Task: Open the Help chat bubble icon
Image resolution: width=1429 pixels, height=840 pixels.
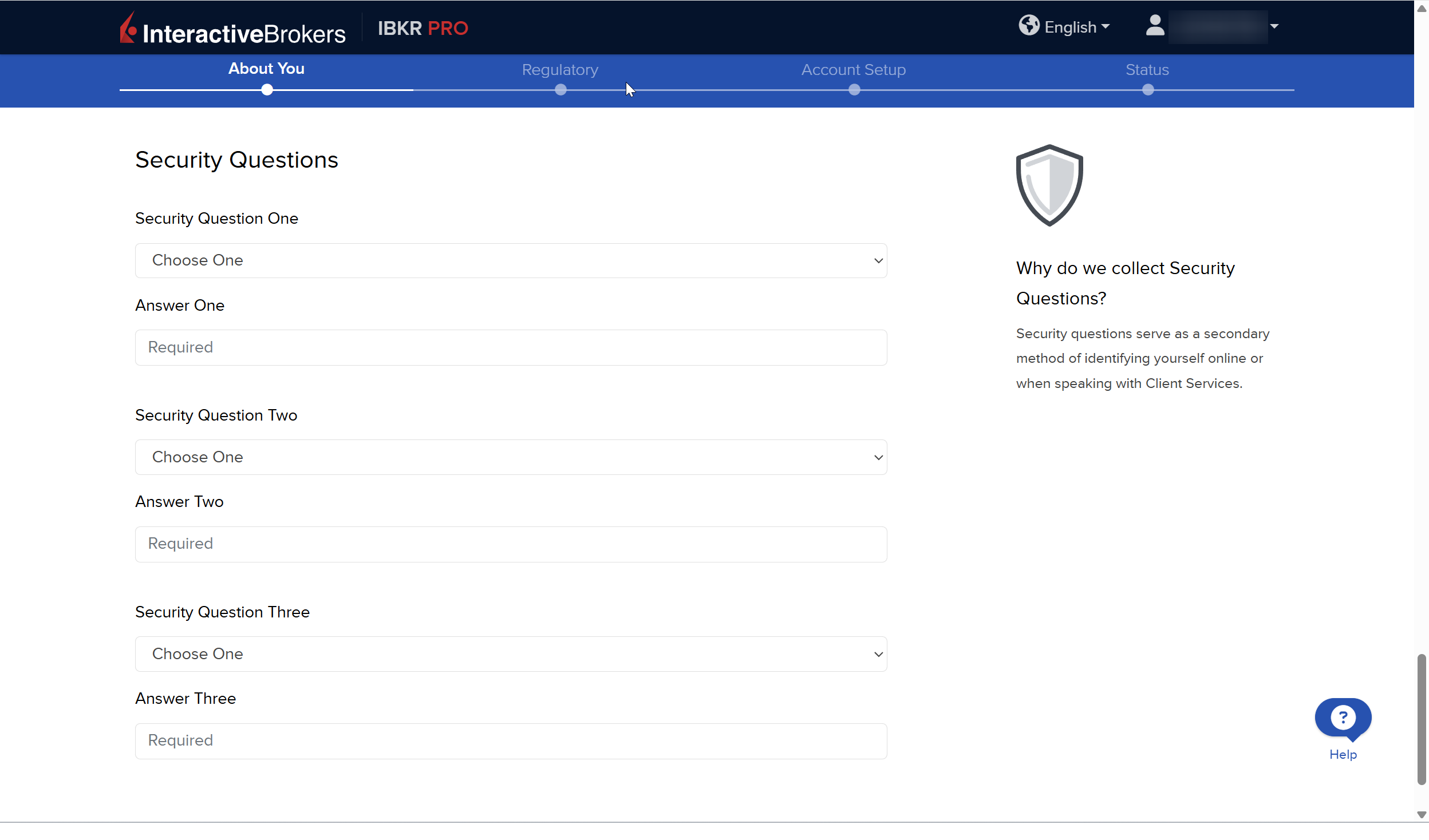Action: click(x=1343, y=718)
